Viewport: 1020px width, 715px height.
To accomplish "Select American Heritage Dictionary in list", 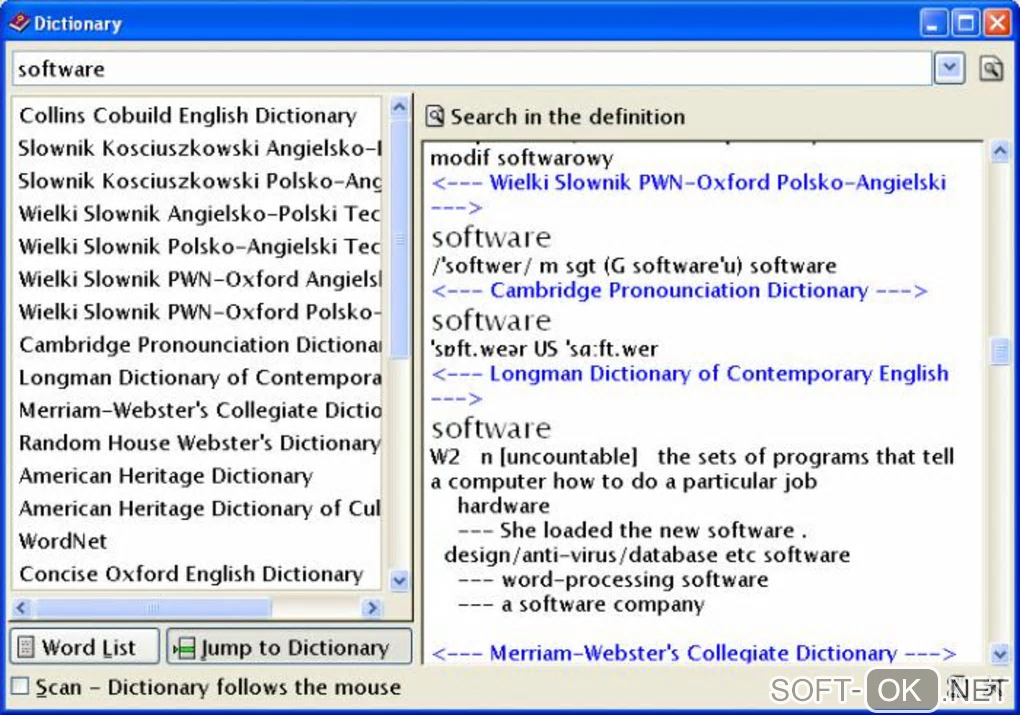I will pos(196,476).
